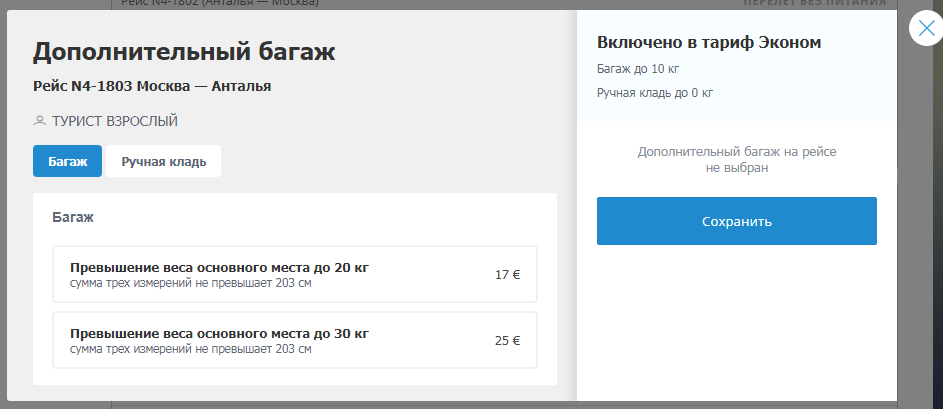Click the Багаж до 10 кг line
This screenshot has height=409, width=943.
638,69
